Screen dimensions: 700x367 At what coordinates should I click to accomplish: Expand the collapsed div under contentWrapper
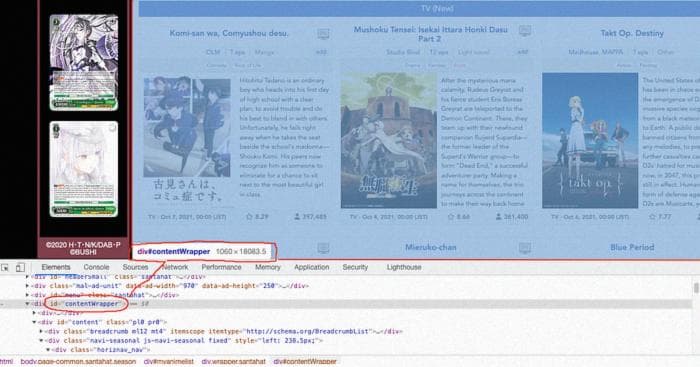34,313
